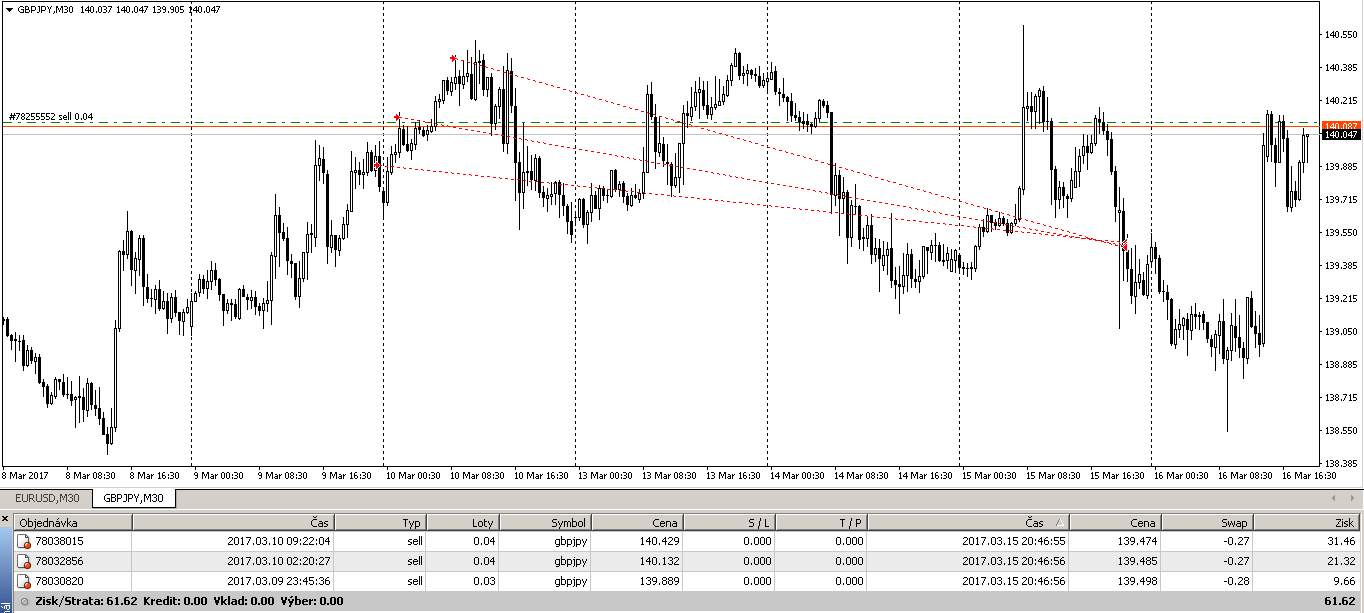Click the order icon beside 78032856
Viewport: 1364px width, 613px height.
(x=24, y=561)
